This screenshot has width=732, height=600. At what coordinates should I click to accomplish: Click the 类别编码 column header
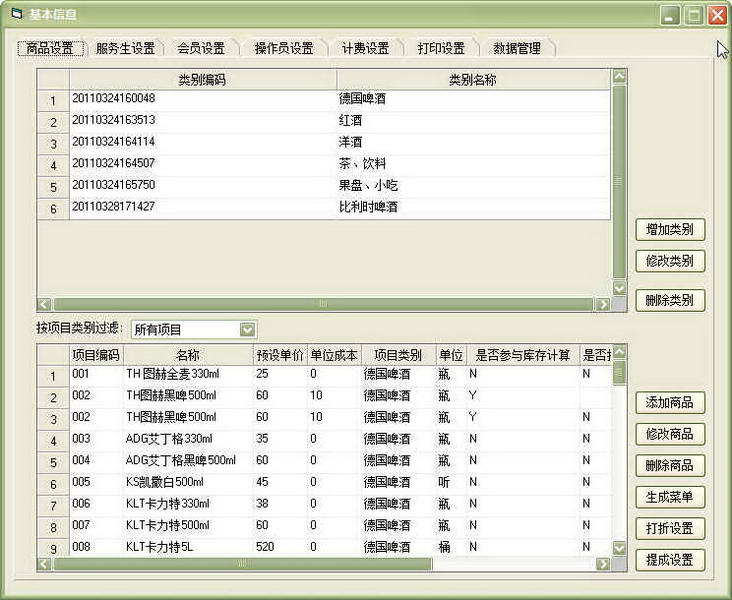203,80
